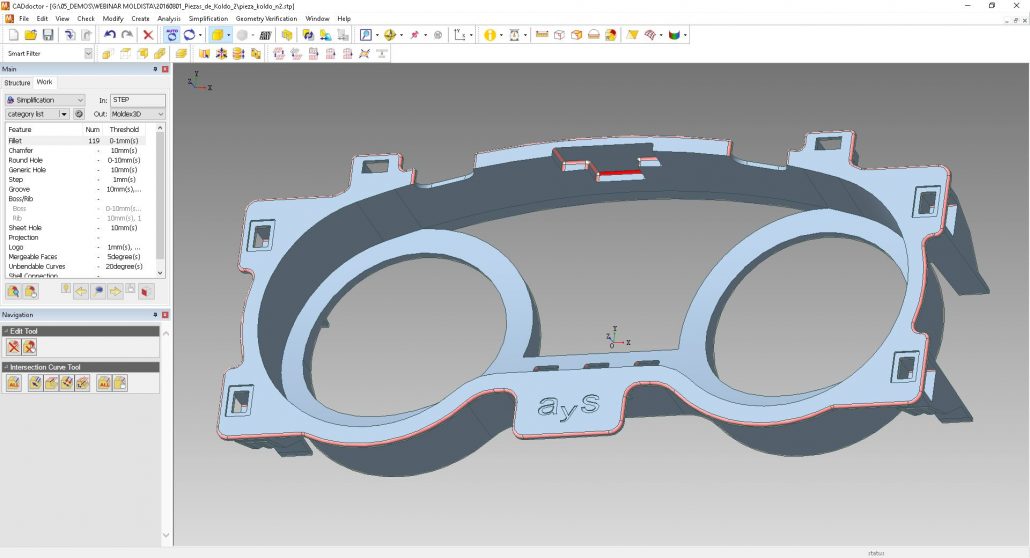Toggle the yellow shaded display mode button
The width and height of the screenshot is (1030, 558).
[216, 35]
